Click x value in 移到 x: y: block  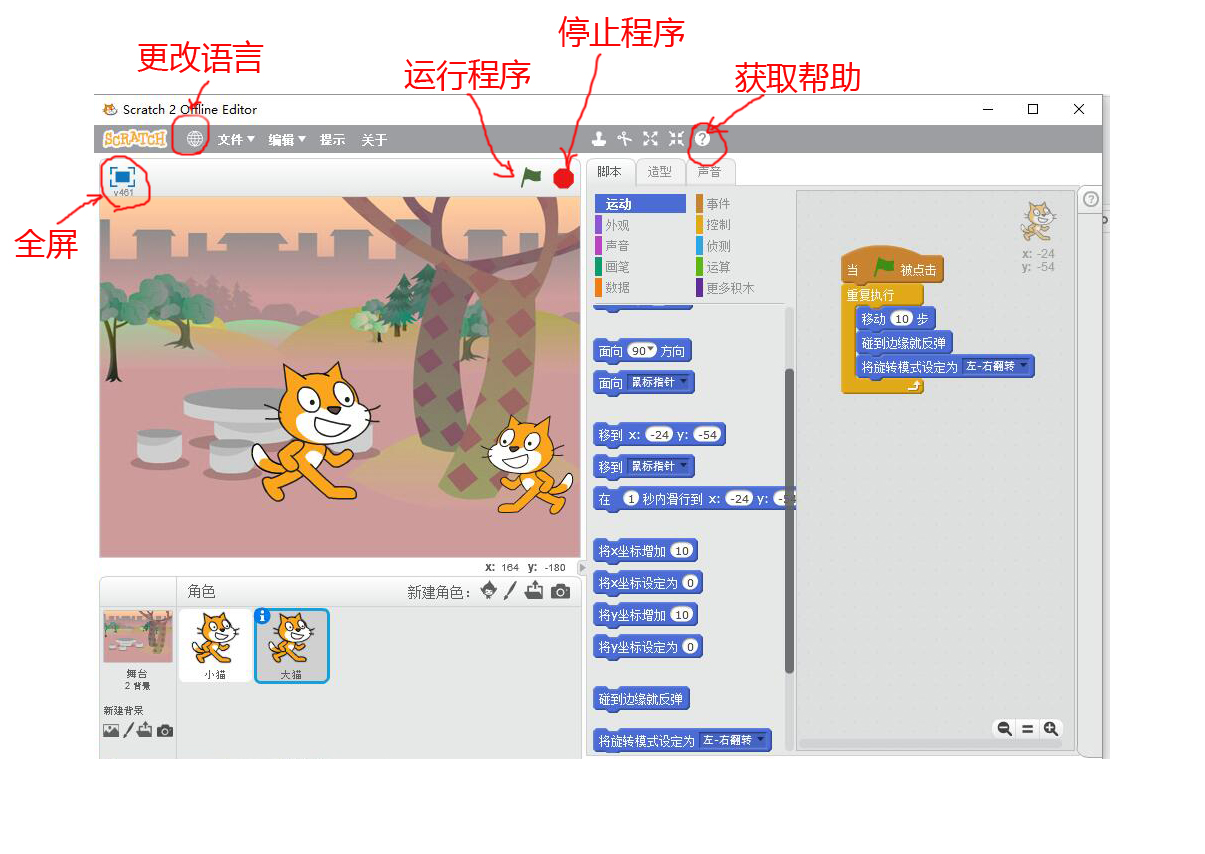click(659, 434)
